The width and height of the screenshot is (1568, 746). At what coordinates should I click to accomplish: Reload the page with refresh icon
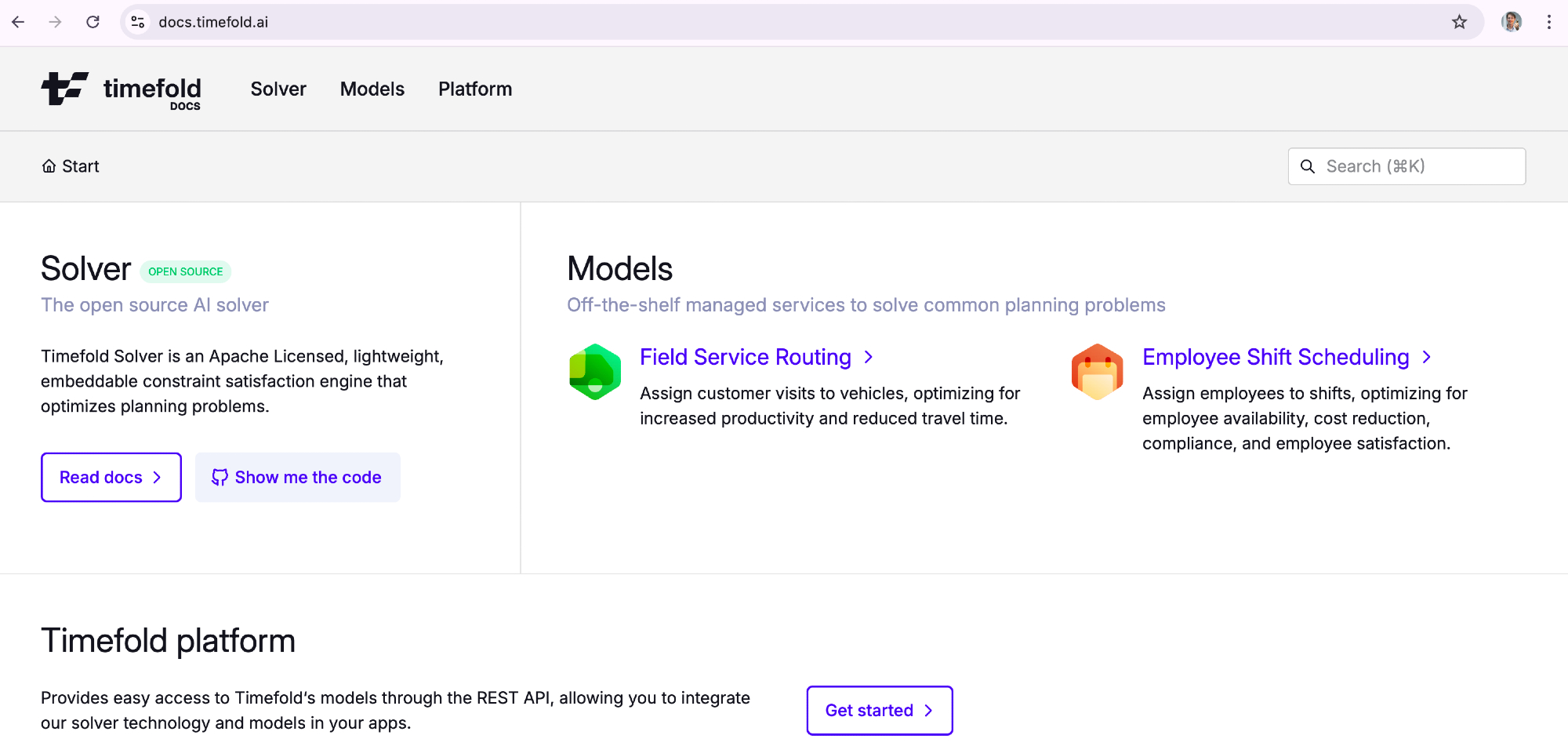tap(93, 22)
